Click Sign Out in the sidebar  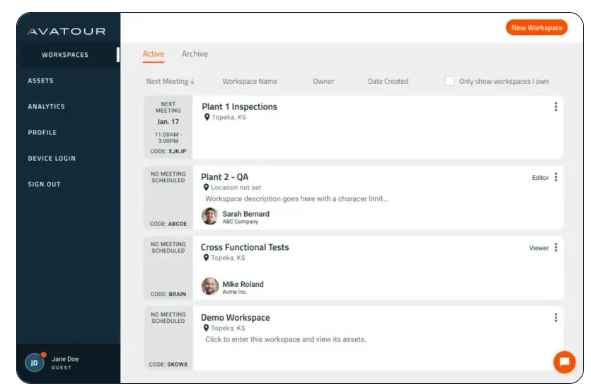pos(44,184)
